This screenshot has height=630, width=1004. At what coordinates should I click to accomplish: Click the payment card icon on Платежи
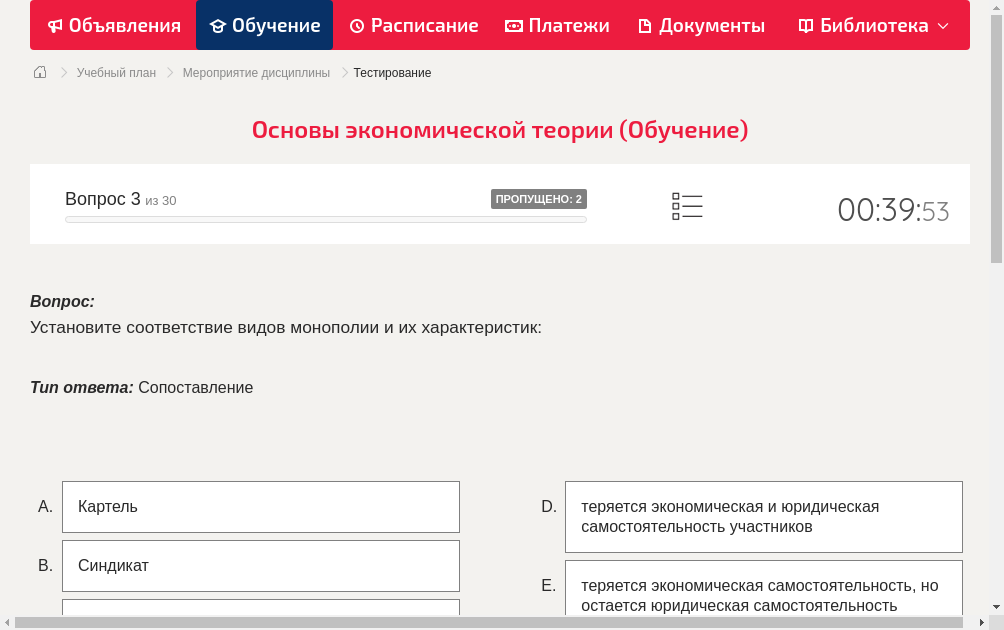click(x=515, y=25)
